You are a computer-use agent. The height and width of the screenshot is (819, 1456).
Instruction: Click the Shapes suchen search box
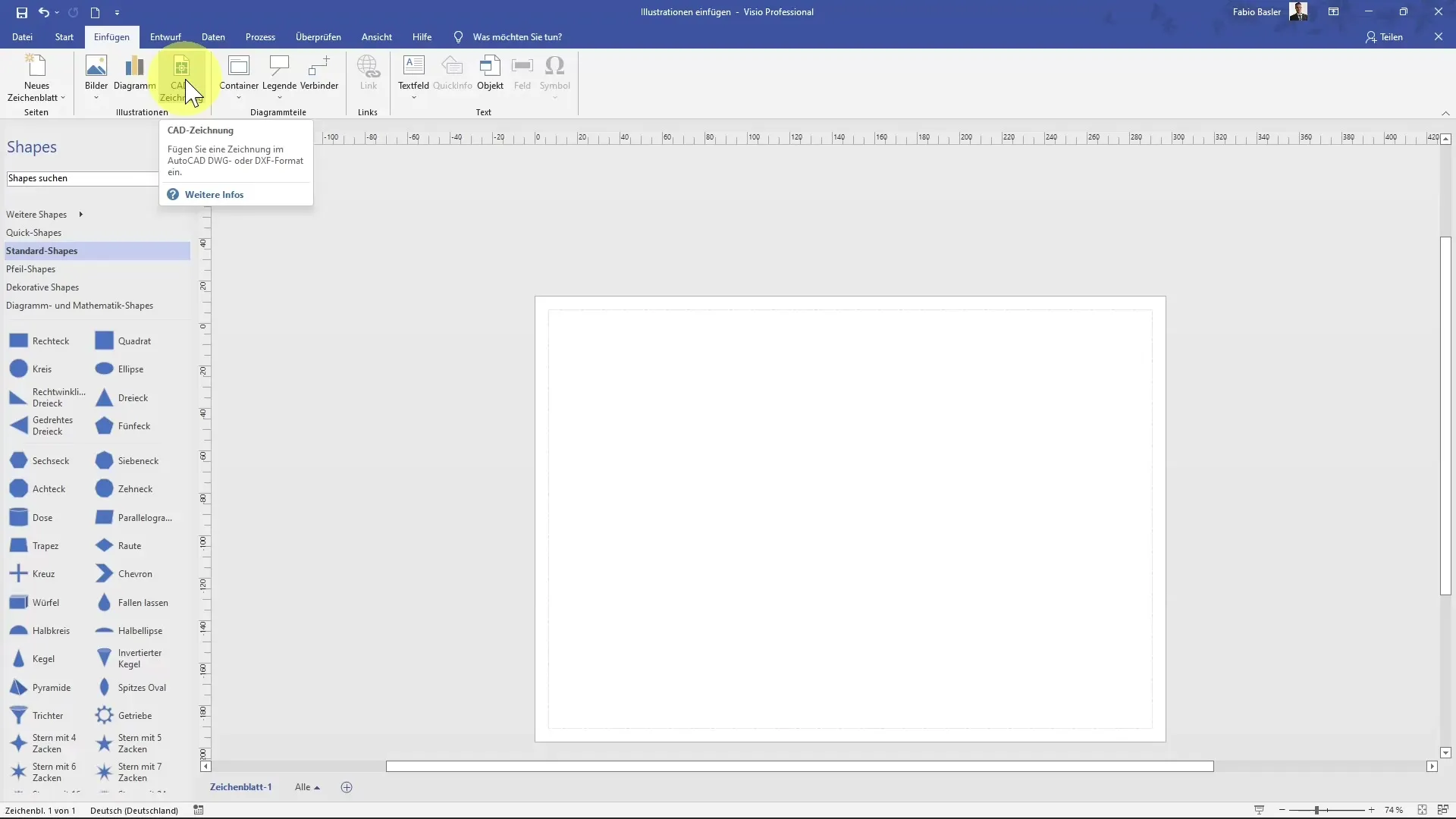(82, 178)
